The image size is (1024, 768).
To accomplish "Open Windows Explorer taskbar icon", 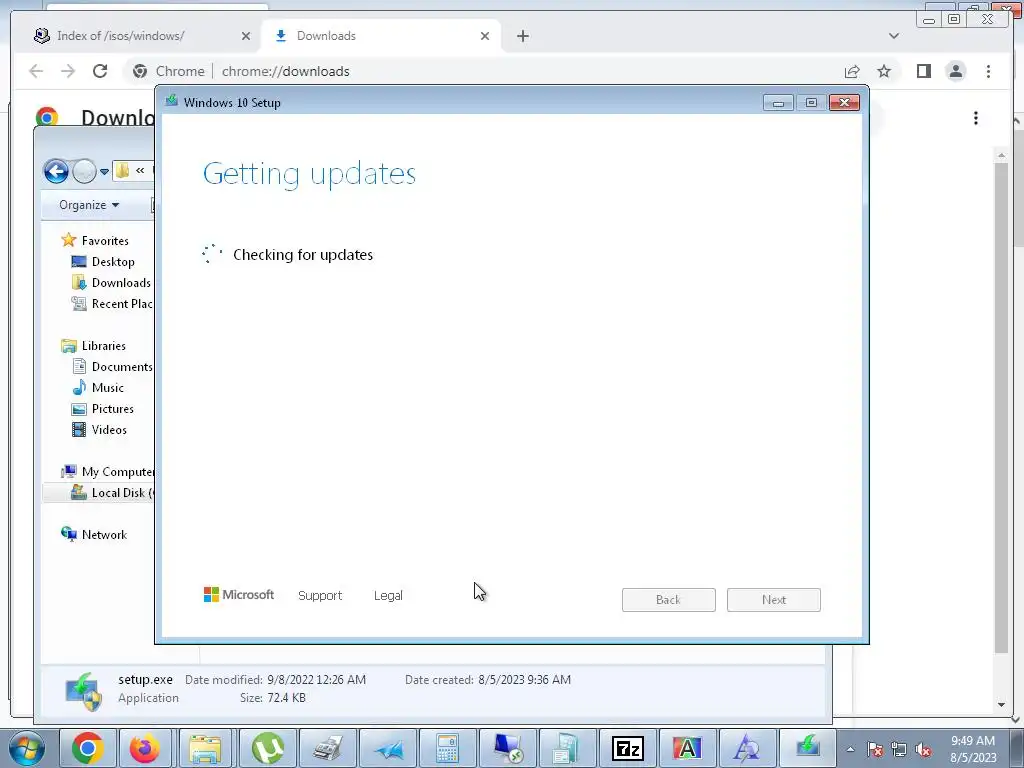I will click(x=205, y=748).
